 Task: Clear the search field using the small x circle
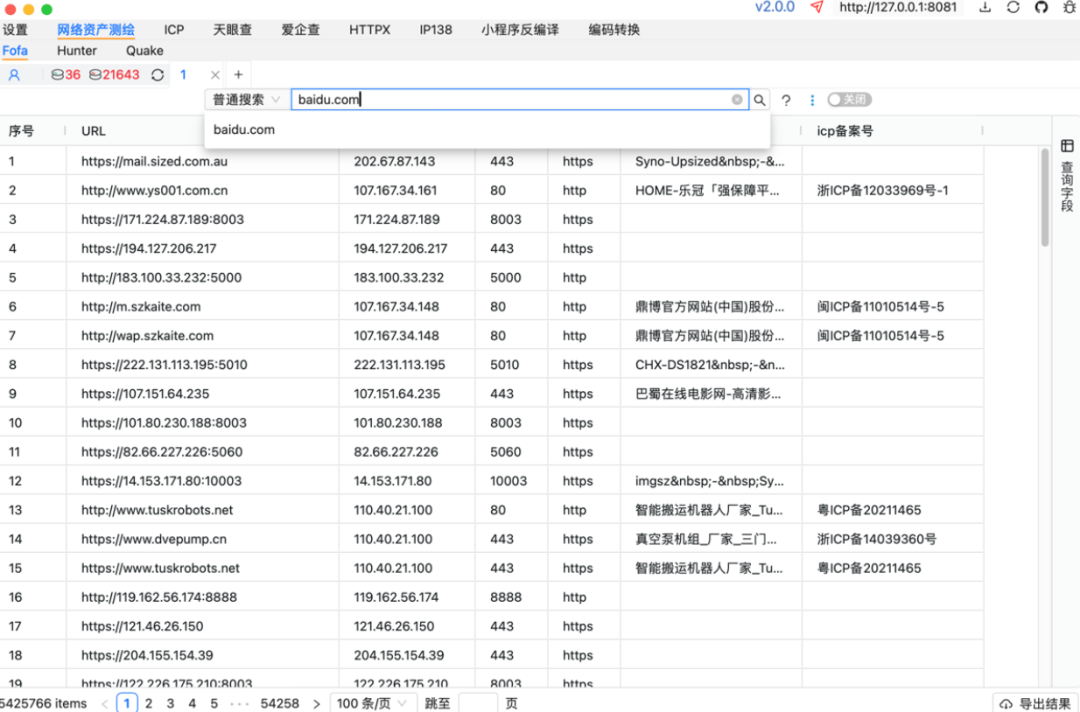click(x=736, y=100)
